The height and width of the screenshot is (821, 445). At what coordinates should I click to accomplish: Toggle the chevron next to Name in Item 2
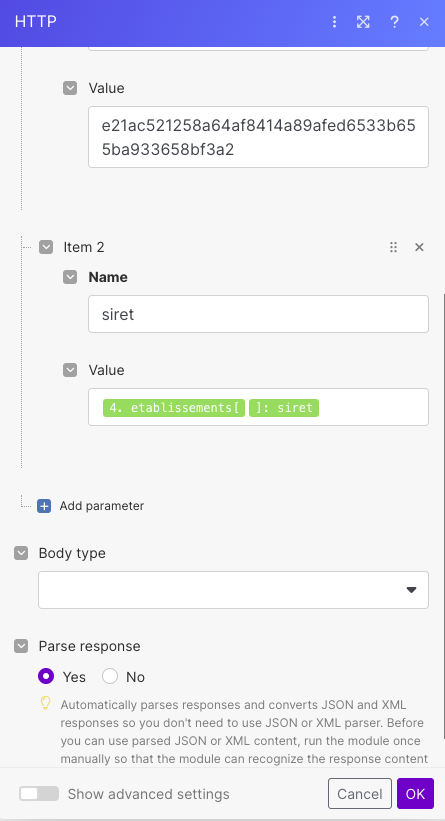[x=70, y=277]
